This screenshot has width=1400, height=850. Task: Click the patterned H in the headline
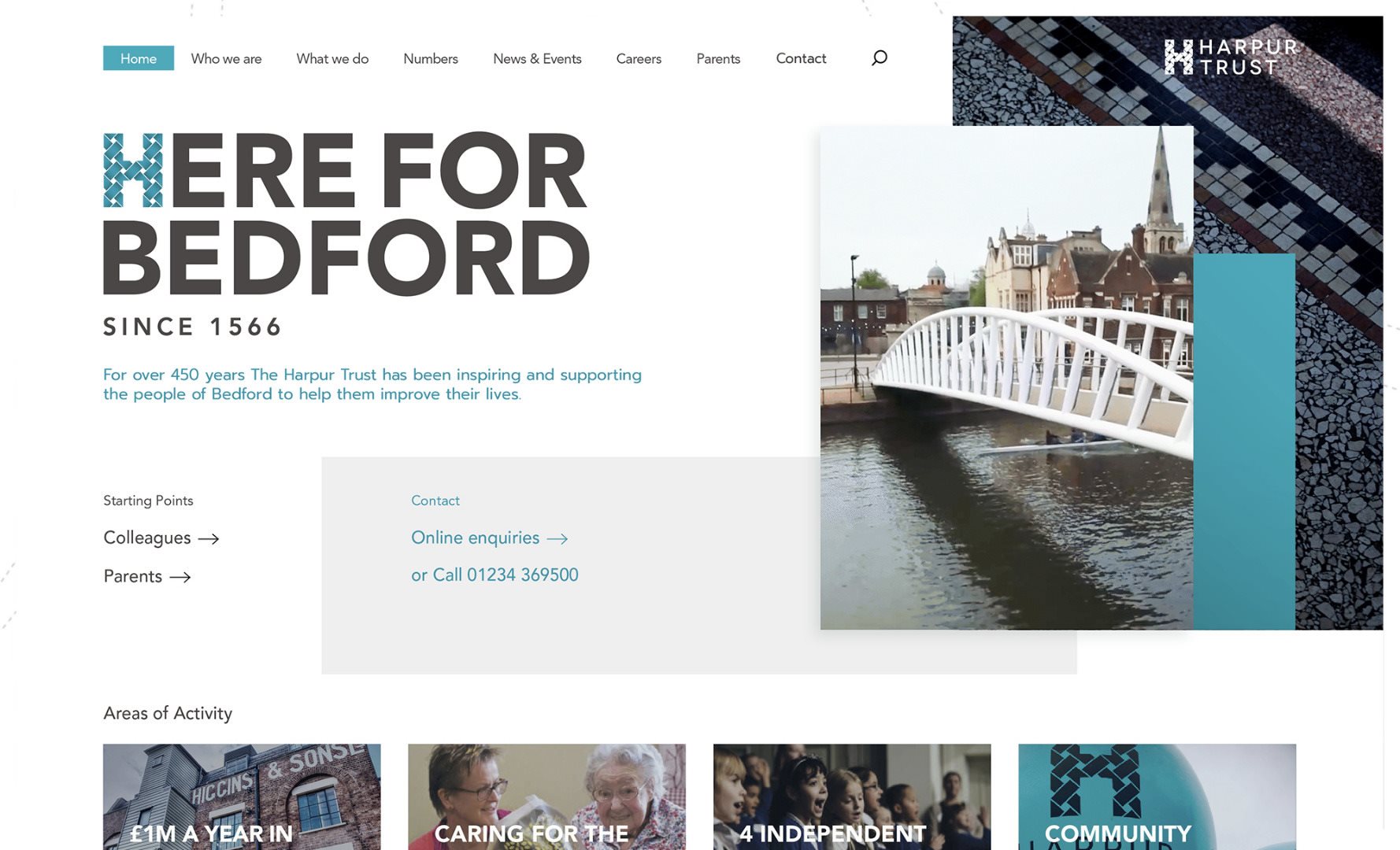click(x=133, y=170)
